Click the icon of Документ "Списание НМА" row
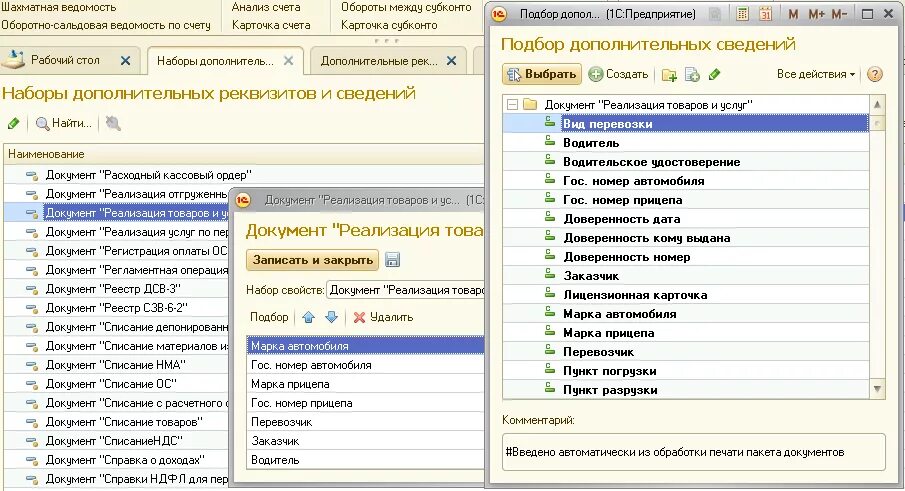The height and width of the screenshot is (491, 905). [x=32, y=365]
